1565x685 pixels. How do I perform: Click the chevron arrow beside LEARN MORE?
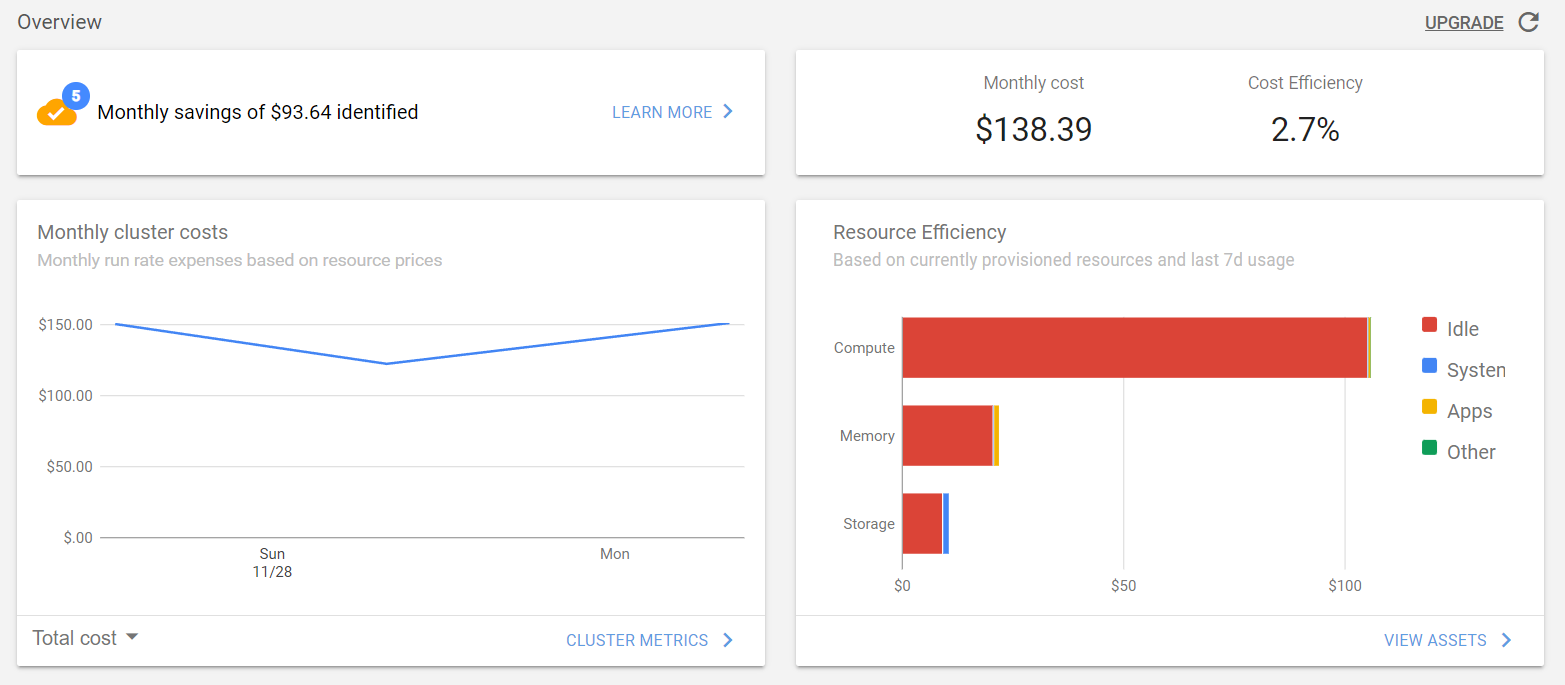(729, 112)
